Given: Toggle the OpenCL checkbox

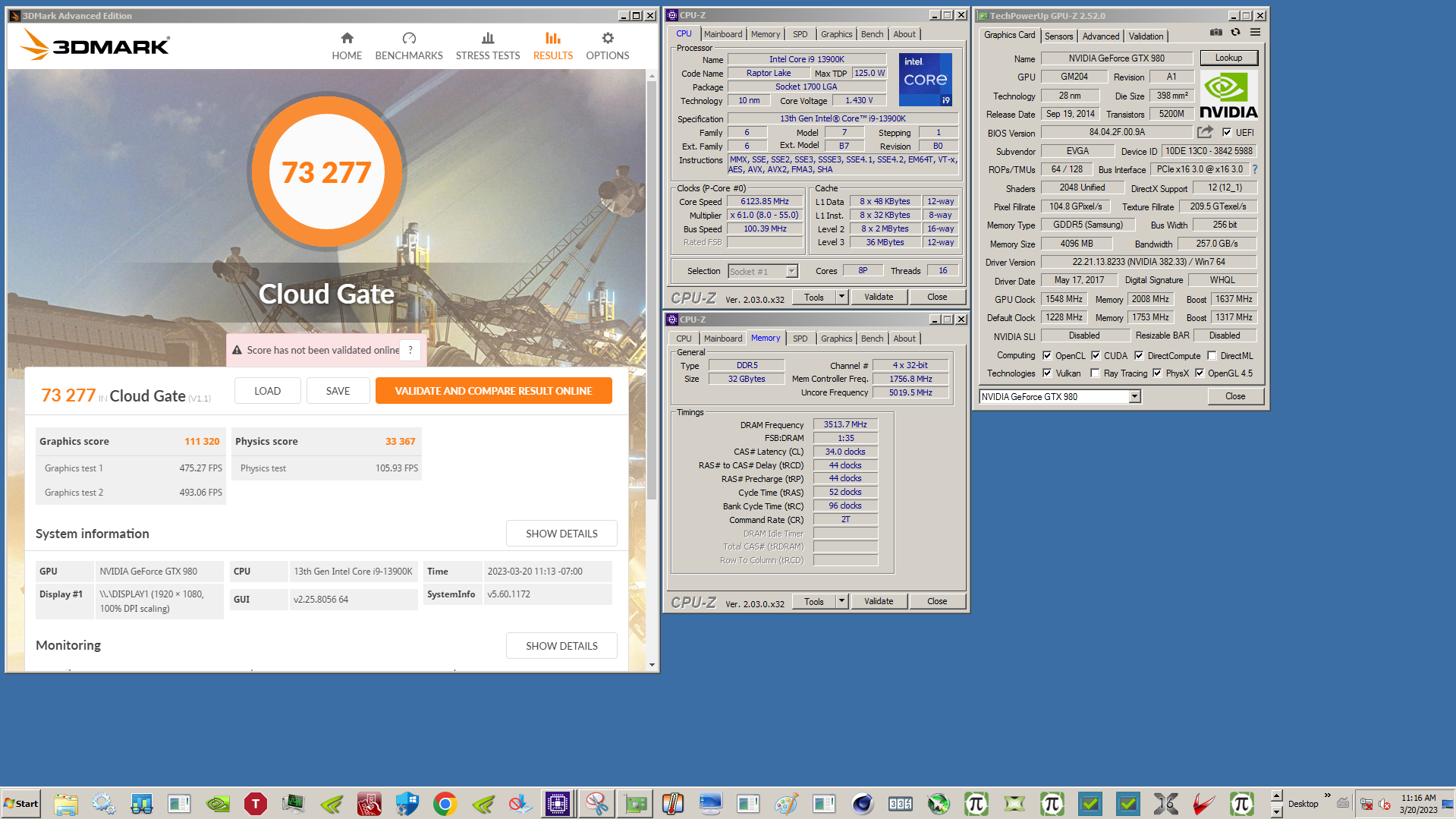Looking at the screenshot, I should [x=1047, y=355].
